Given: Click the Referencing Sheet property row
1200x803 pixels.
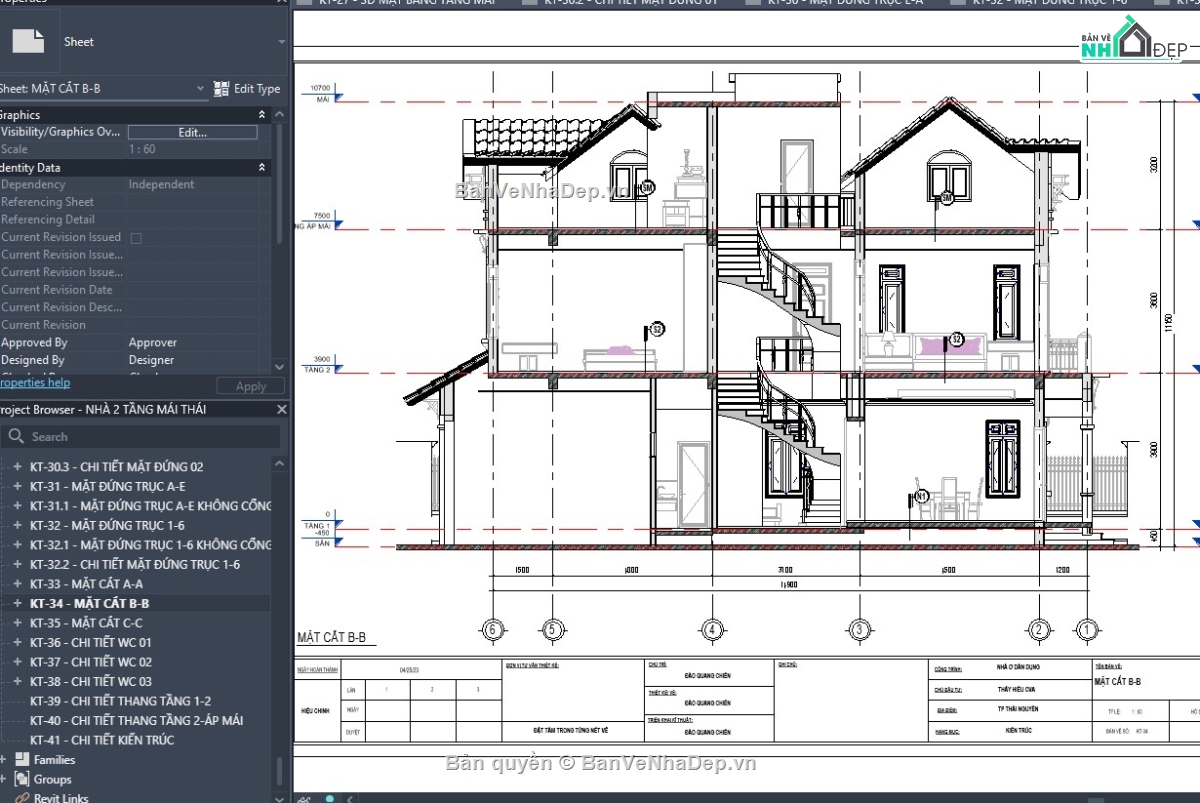Looking at the screenshot, I should click(x=135, y=202).
